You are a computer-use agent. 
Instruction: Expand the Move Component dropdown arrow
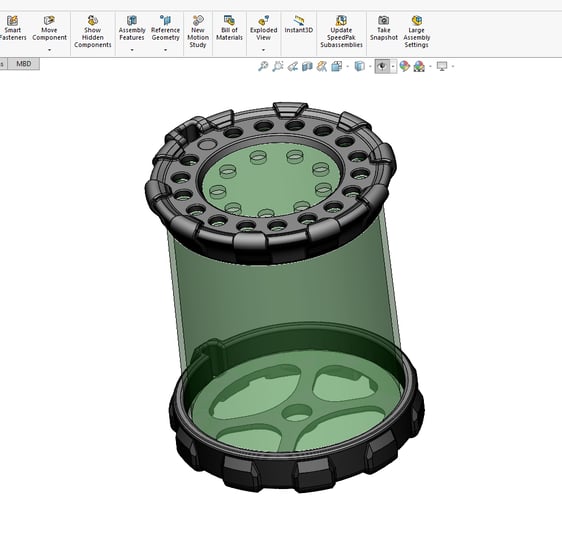click(x=49, y=50)
